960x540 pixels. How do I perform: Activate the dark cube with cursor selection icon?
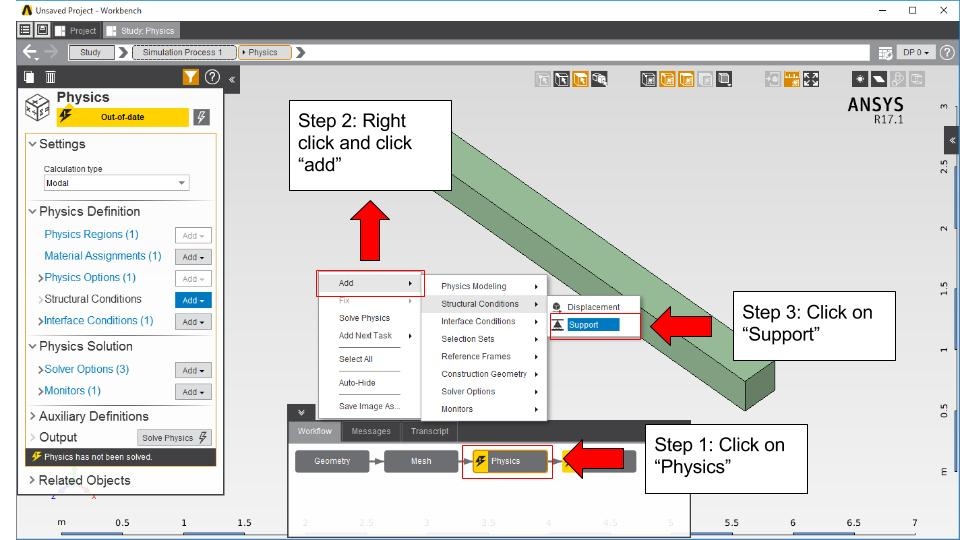(561, 79)
